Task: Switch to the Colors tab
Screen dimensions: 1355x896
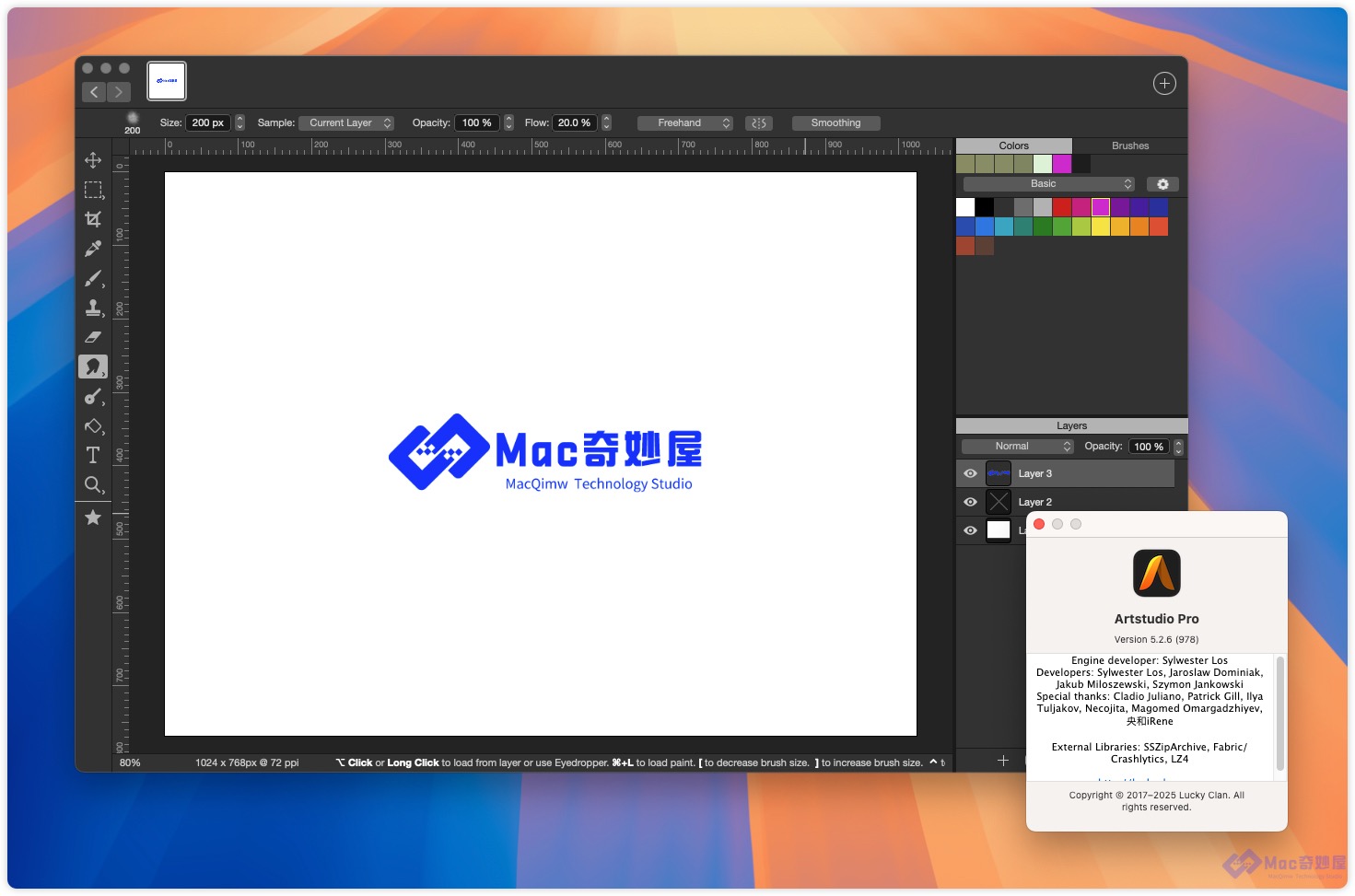Action: [1013, 145]
